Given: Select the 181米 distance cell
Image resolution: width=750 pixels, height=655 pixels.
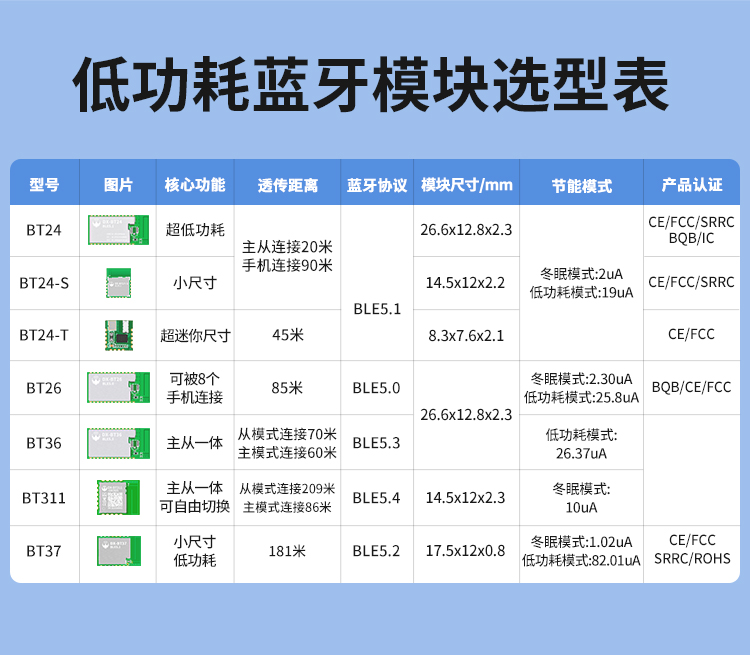Looking at the screenshot, I should pyautogui.click(x=287, y=552).
